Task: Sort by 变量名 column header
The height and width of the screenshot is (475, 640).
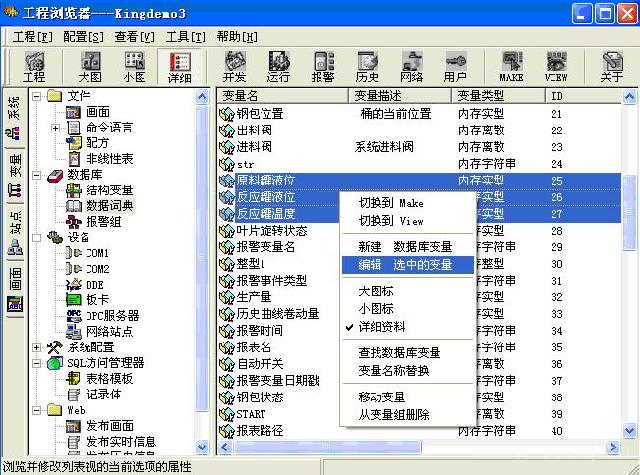Action: tap(282, 96)
